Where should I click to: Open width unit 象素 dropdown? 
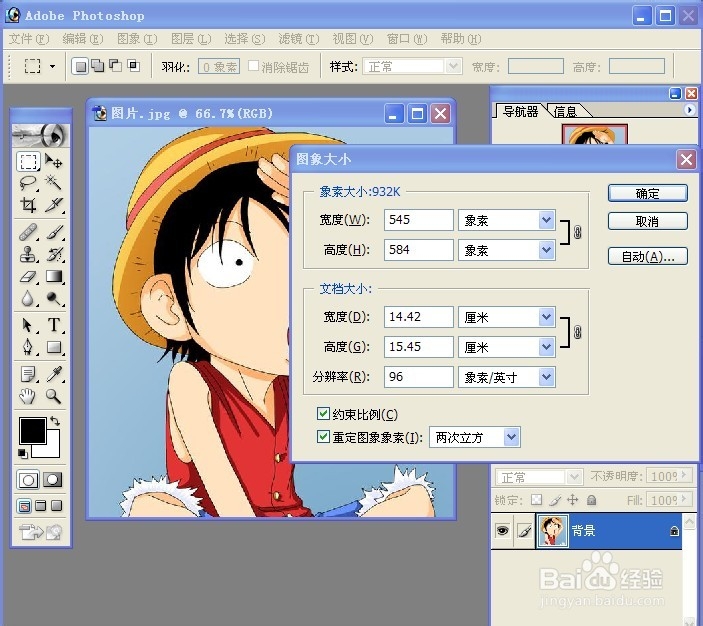tap(546, 220)
